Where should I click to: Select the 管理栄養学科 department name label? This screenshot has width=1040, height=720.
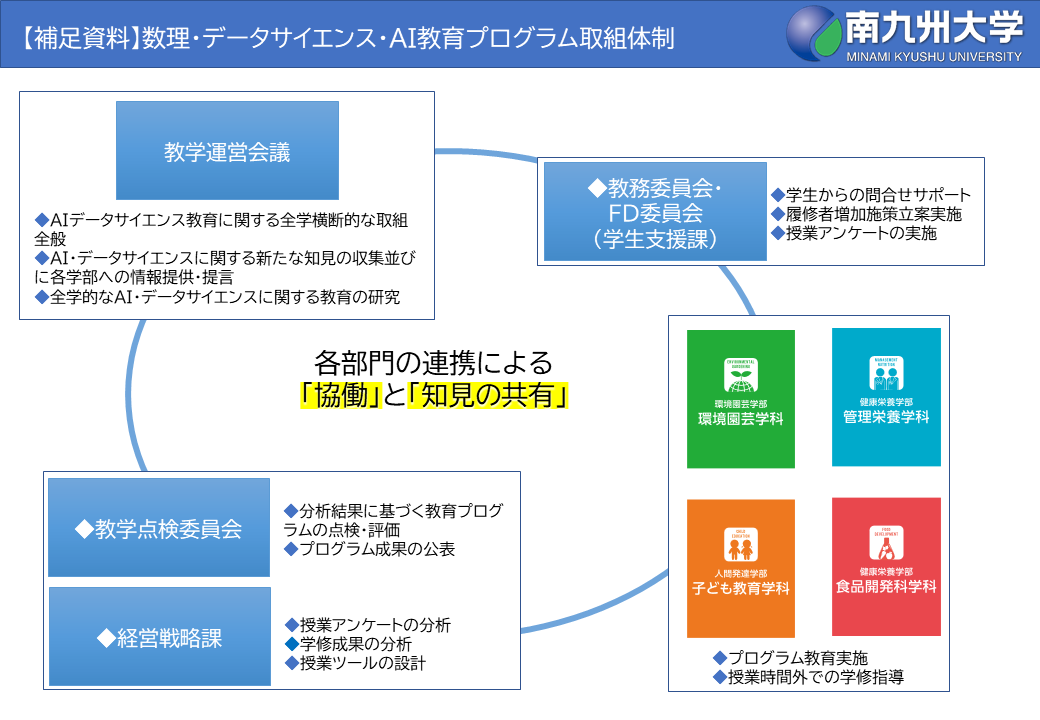(886, 417)
